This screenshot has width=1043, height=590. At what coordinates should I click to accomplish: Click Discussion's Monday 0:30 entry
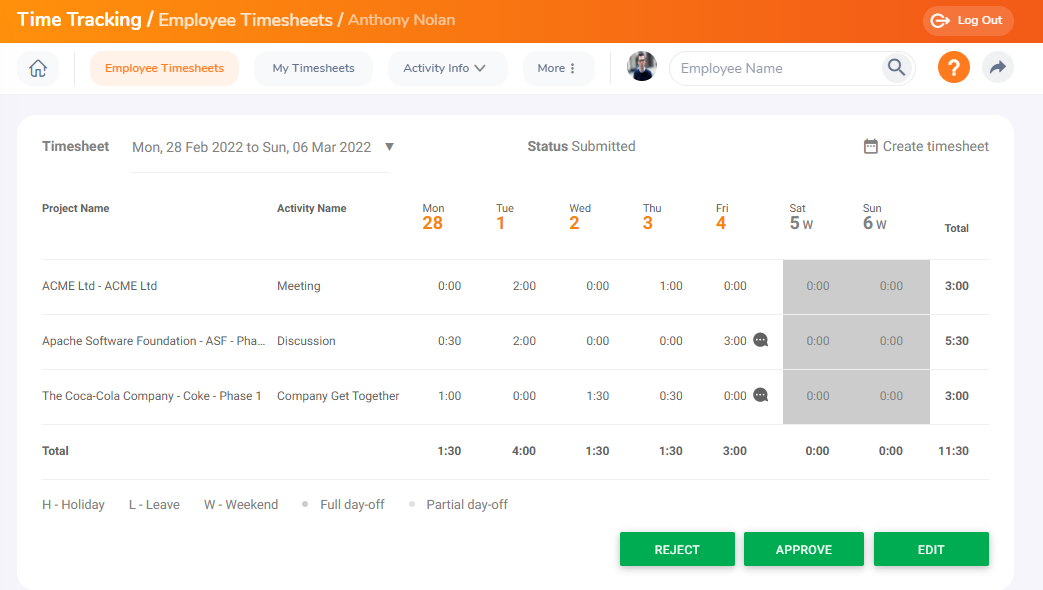[450, 341]
